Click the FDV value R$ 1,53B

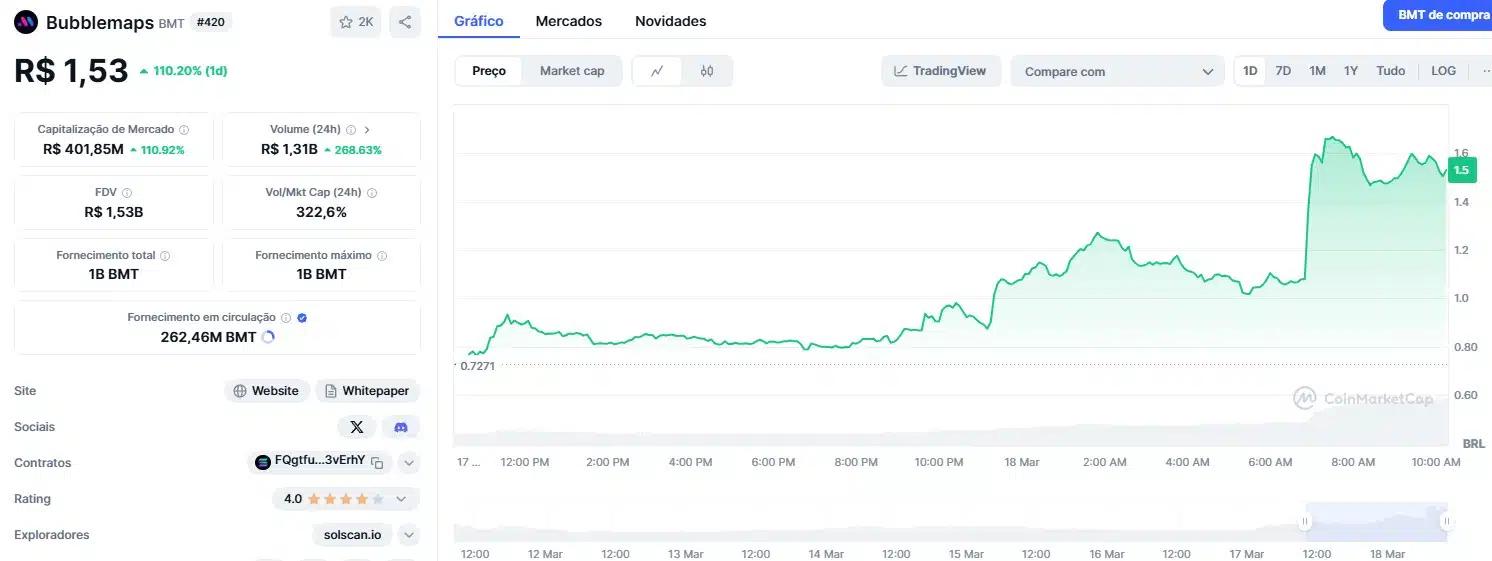click(x=114, y=212)
